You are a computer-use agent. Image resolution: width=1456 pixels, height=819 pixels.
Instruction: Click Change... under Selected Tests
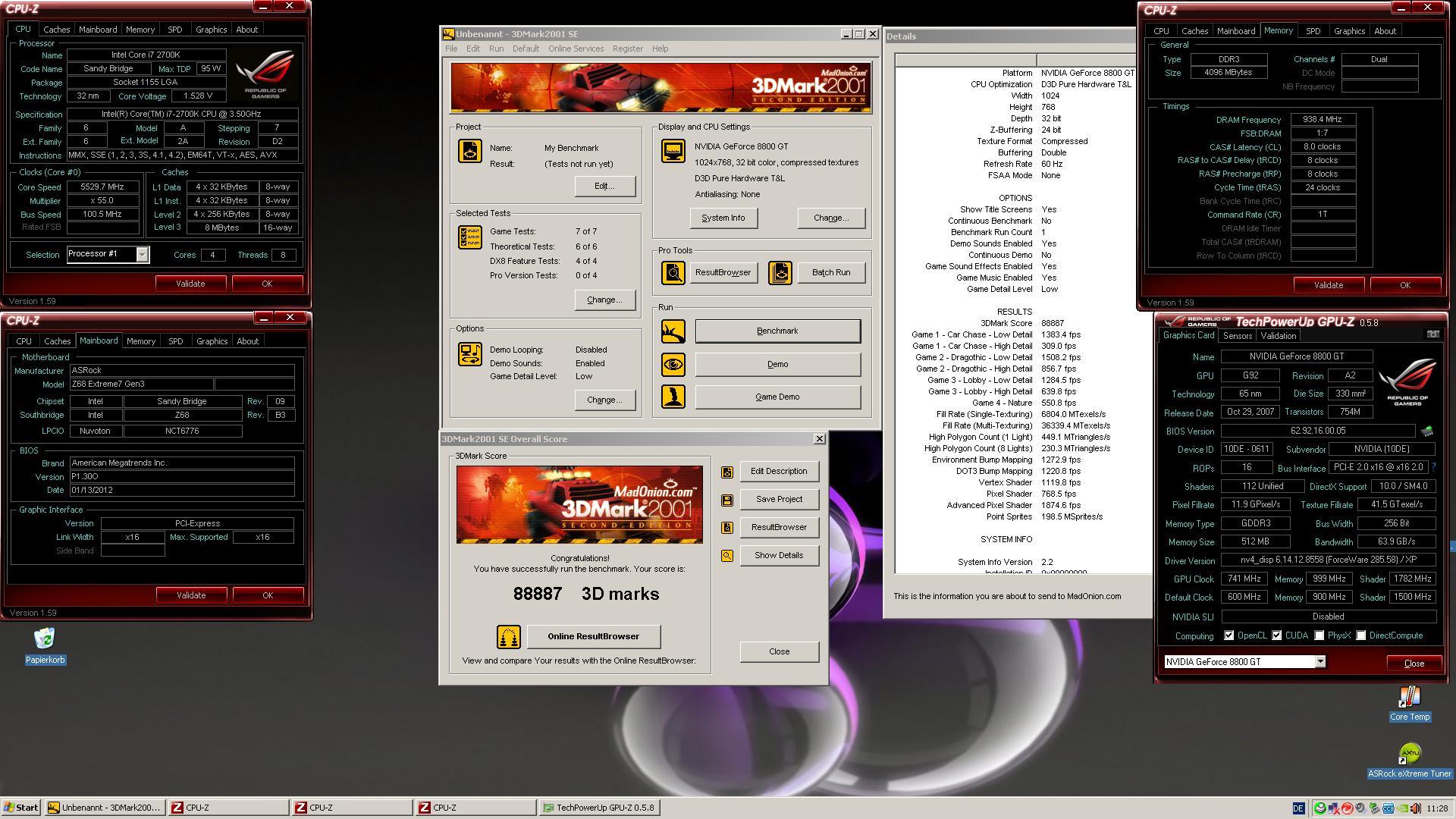pyautogui.click(x=604, y=300)
